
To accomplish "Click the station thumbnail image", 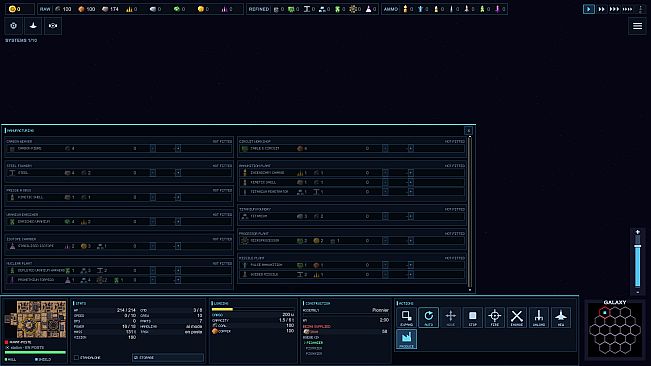I will (36, 319).
